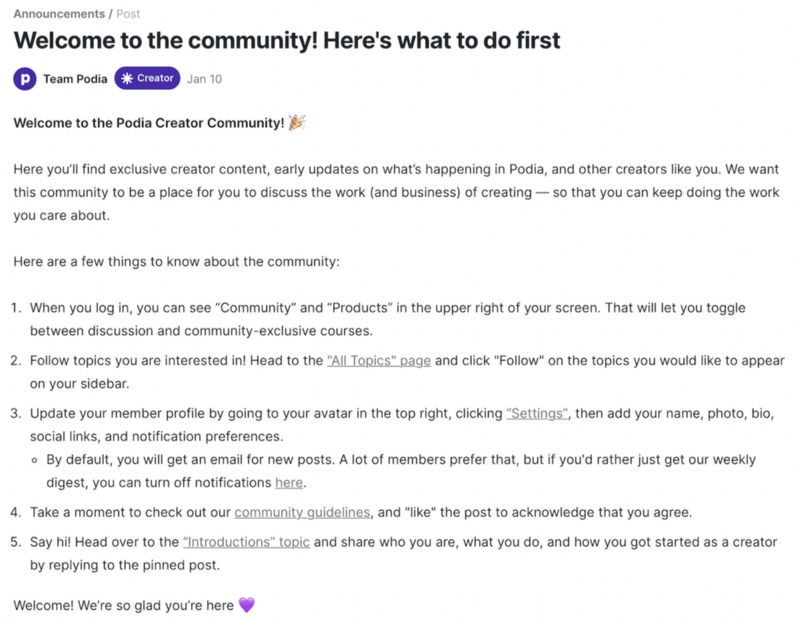Image resolution: width=800 pixels, height=621 pixels.
Task: Open the Announcements breadcrumb
Action: coord(59,14)
